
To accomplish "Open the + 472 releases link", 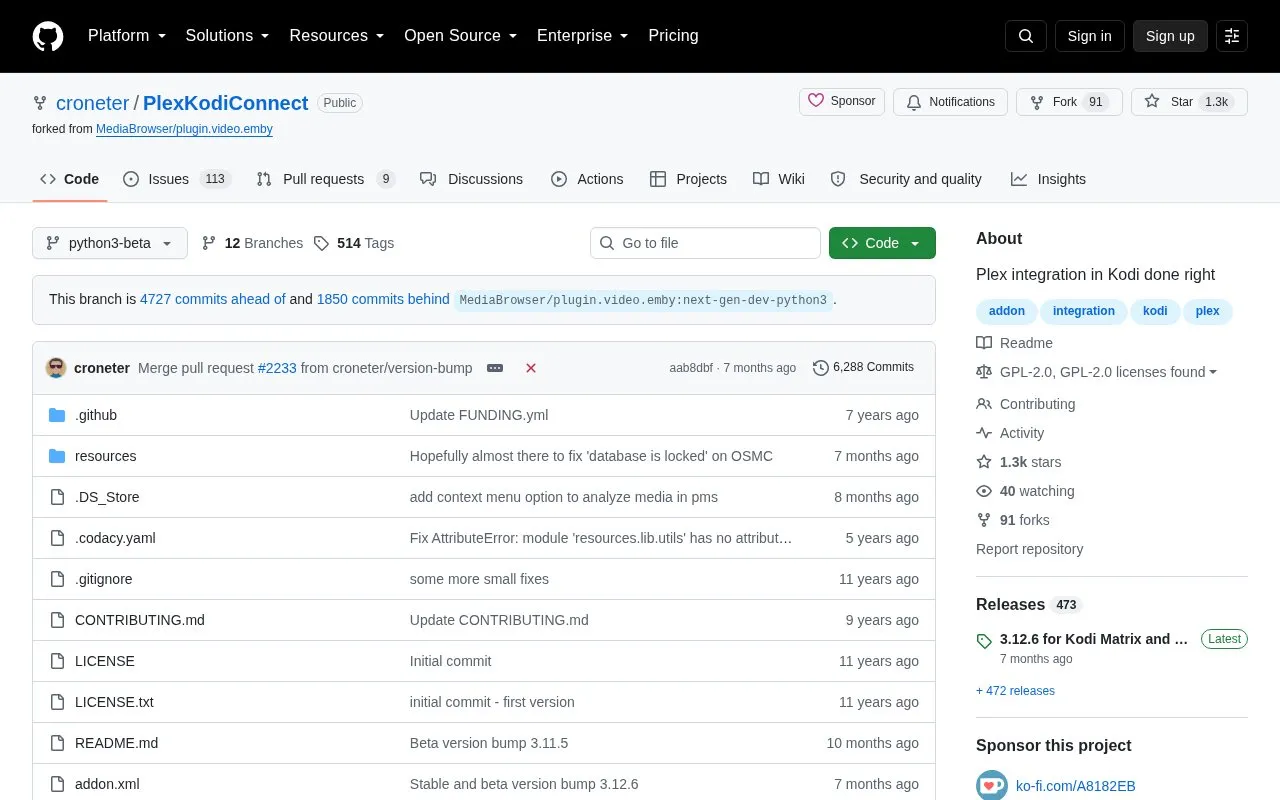I will point(1015,691).
